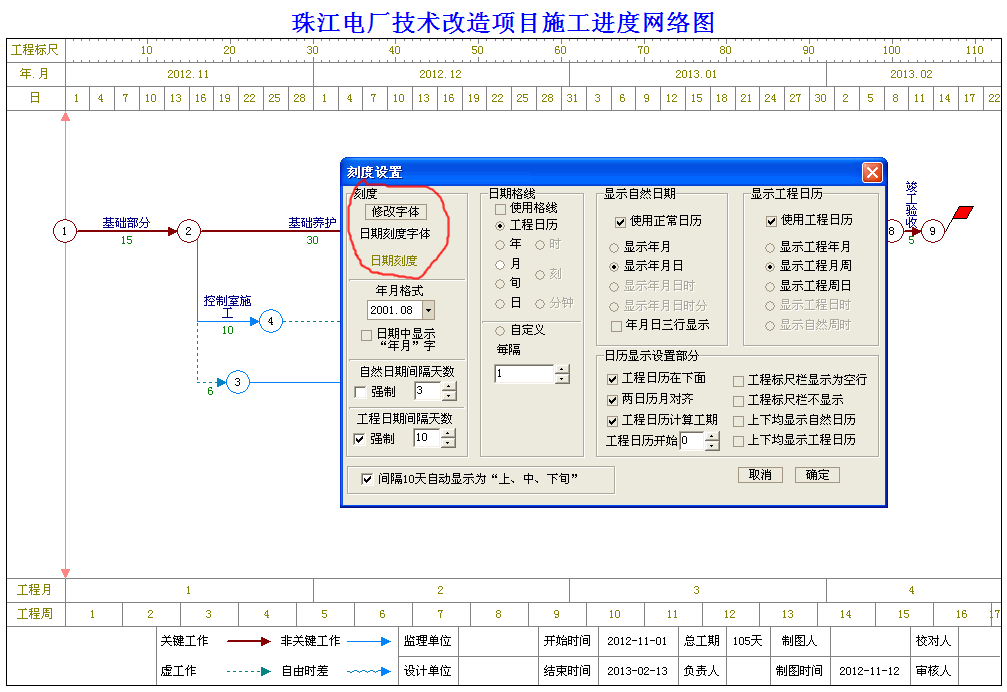Select the 年 gridline radio
Viewport: 1007px width, 692px height.
point(500,245)
